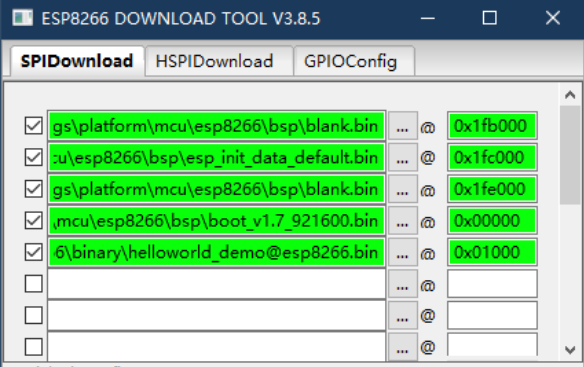Maximize the ESP8266 Download Tool window
The width and height of the screenshot is (584, 367).
[x=489, y=18]
